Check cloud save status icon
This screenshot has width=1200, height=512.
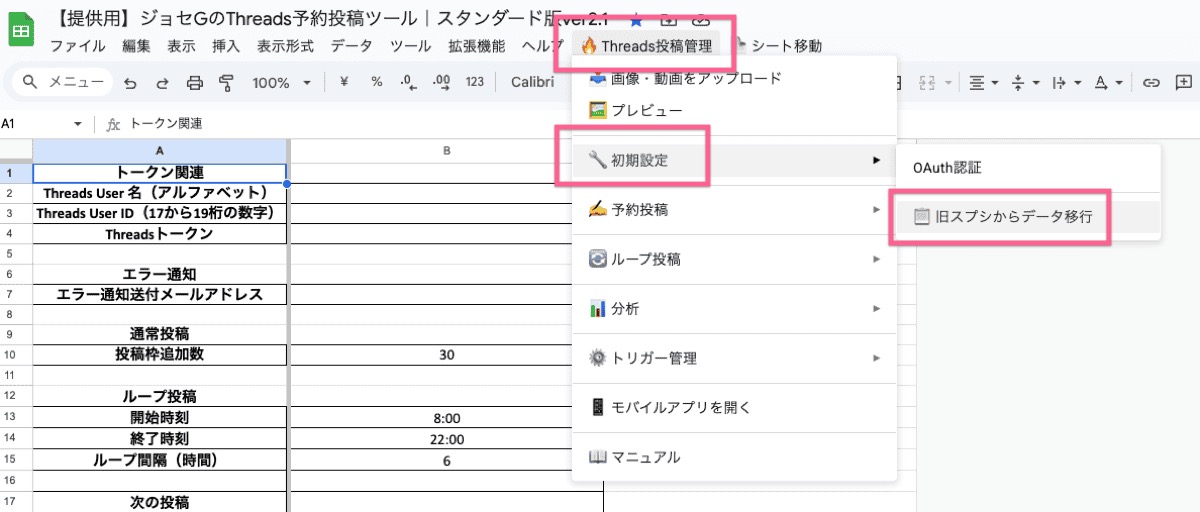[701, 19]
